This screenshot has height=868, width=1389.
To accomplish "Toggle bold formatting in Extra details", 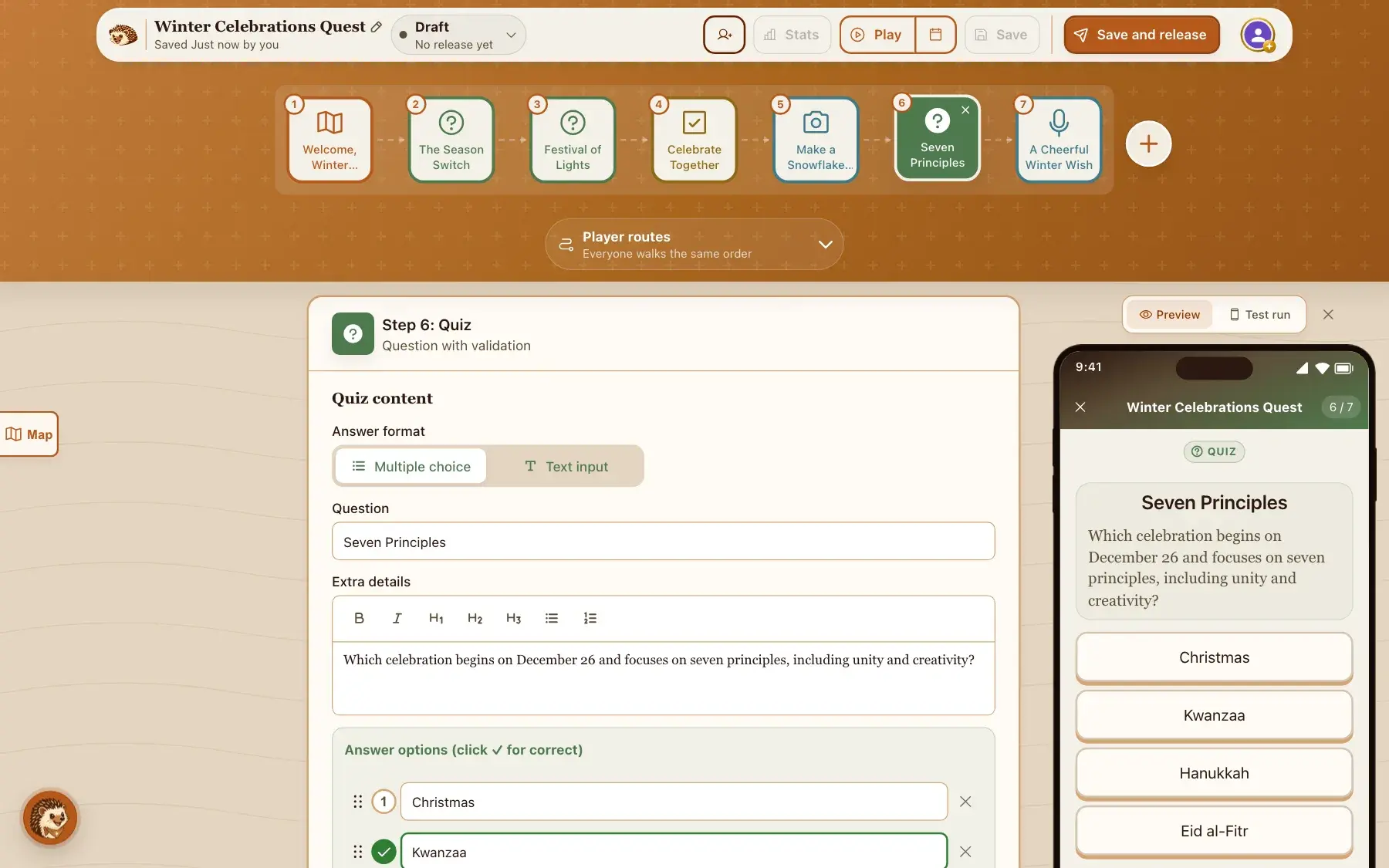I will point(359,618).
